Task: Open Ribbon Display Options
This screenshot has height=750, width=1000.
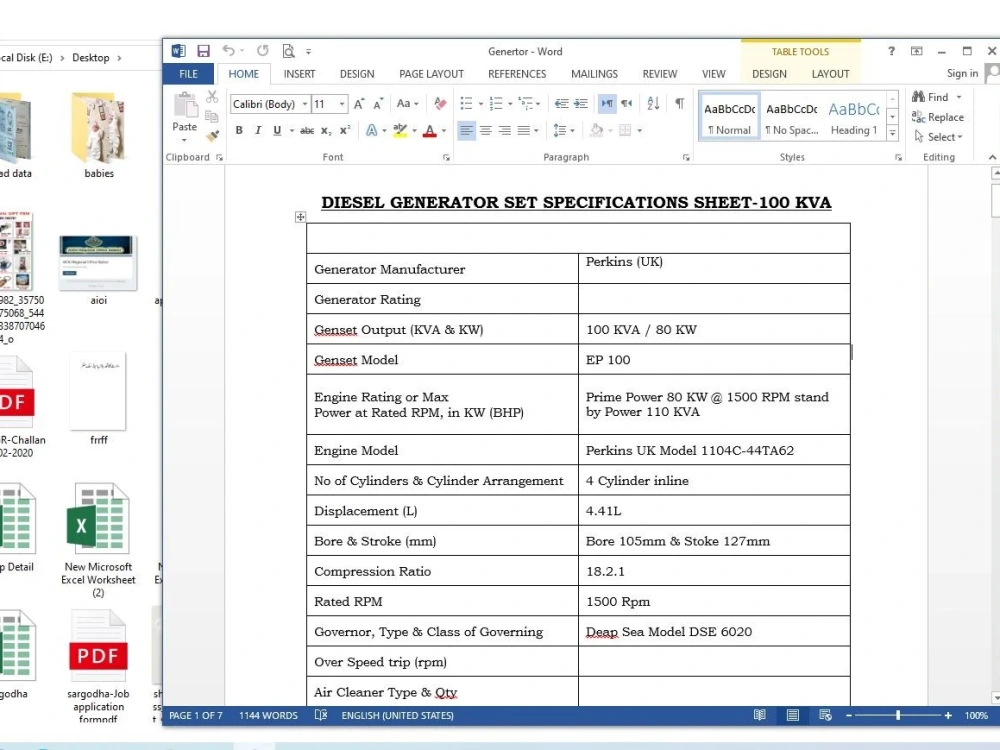Action: (x=916, y=51)
